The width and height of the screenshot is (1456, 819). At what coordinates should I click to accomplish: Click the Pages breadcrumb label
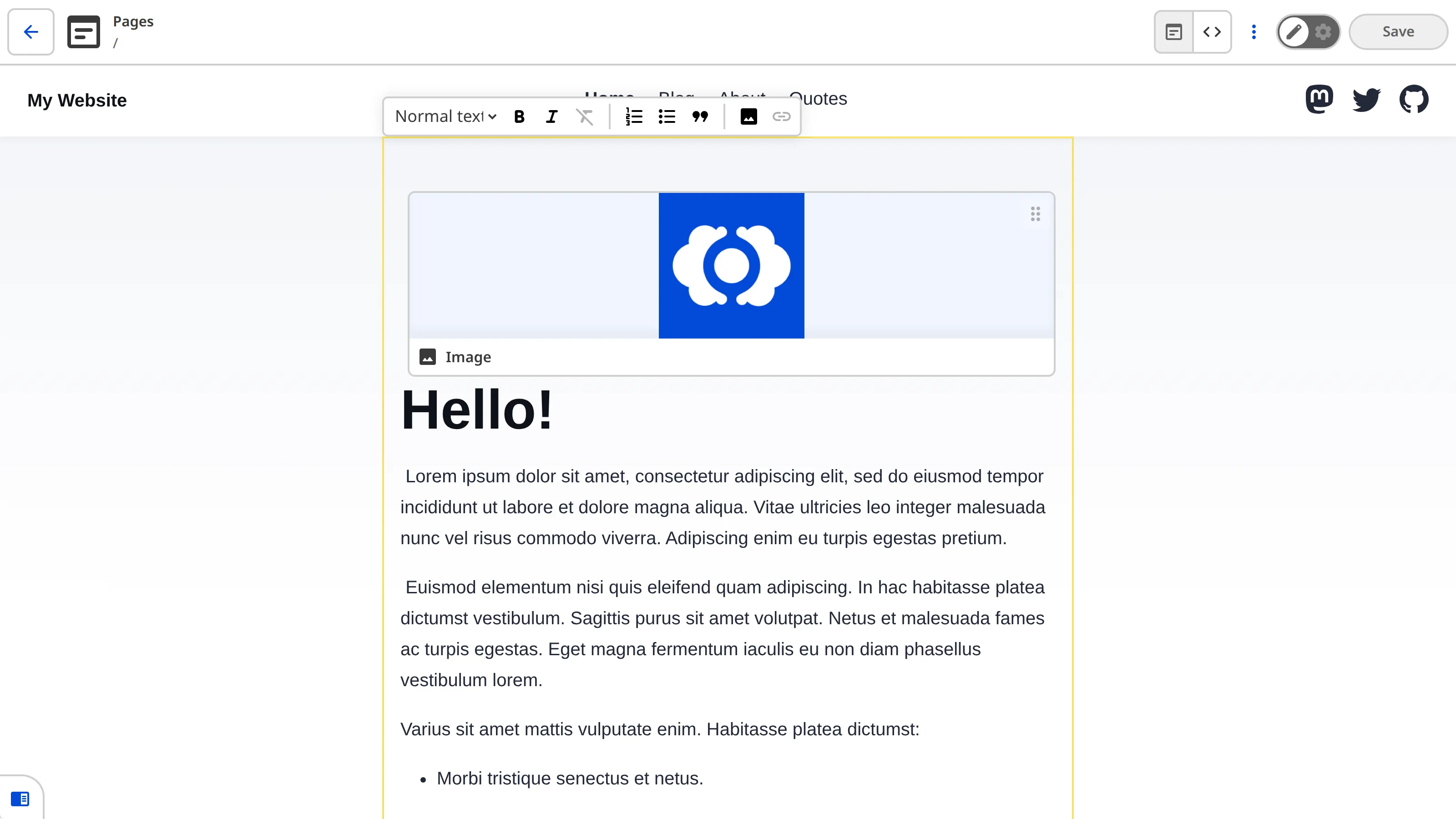tap(133, 21)
